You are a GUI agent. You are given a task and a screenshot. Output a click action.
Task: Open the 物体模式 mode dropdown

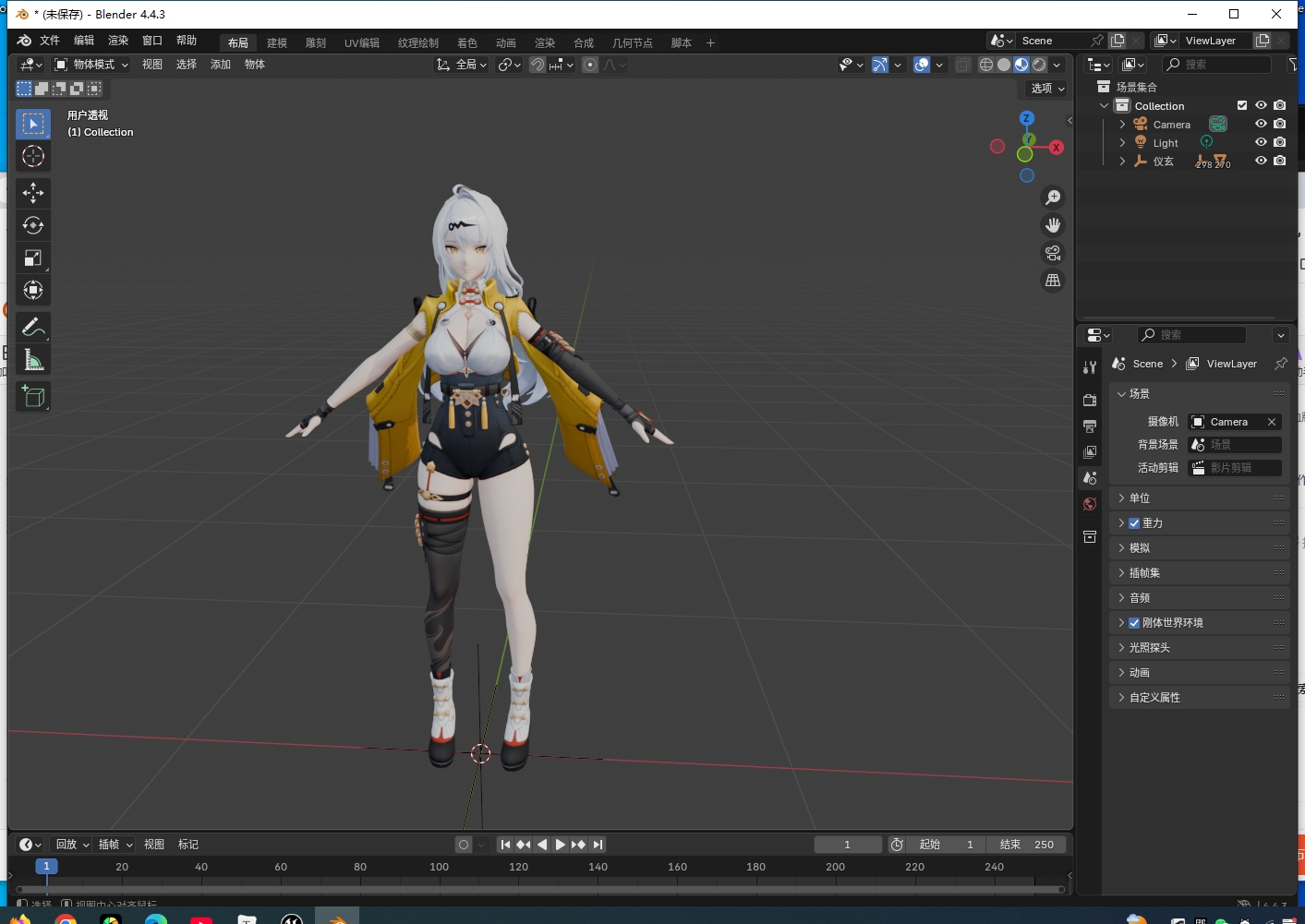click(x=91, y=65)
